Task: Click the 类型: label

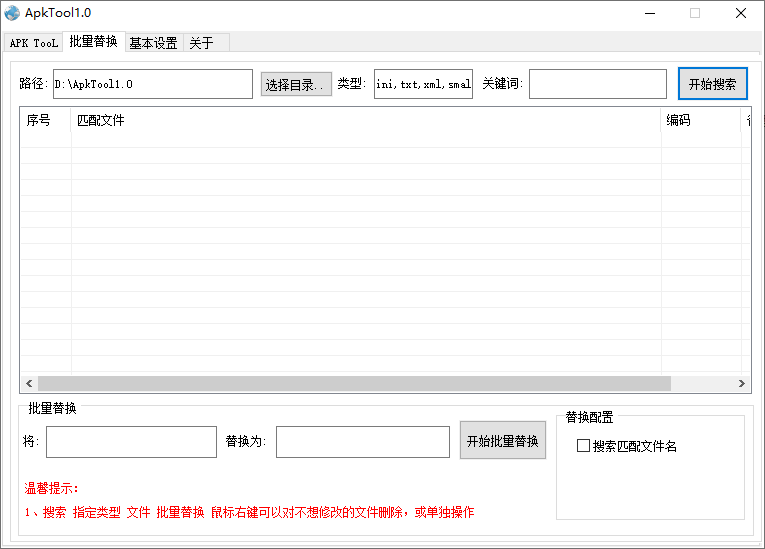Action: (352, 83)
